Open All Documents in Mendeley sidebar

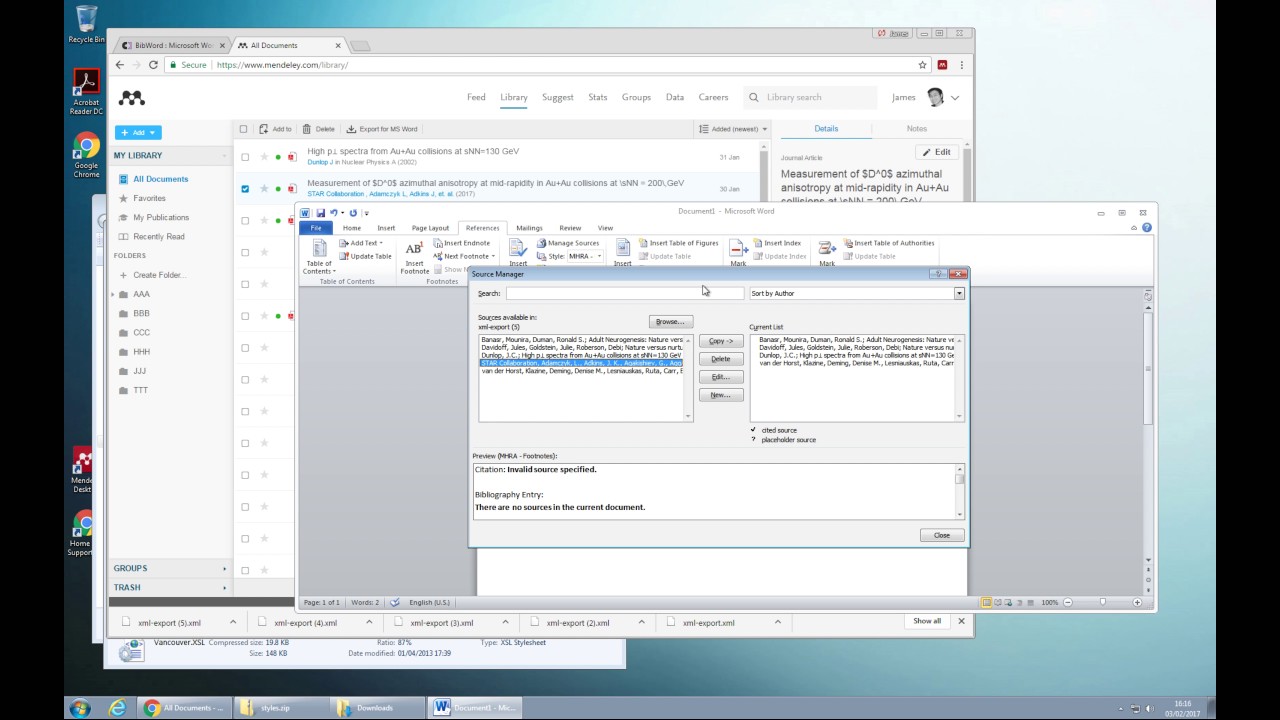(x=160, y=179)
